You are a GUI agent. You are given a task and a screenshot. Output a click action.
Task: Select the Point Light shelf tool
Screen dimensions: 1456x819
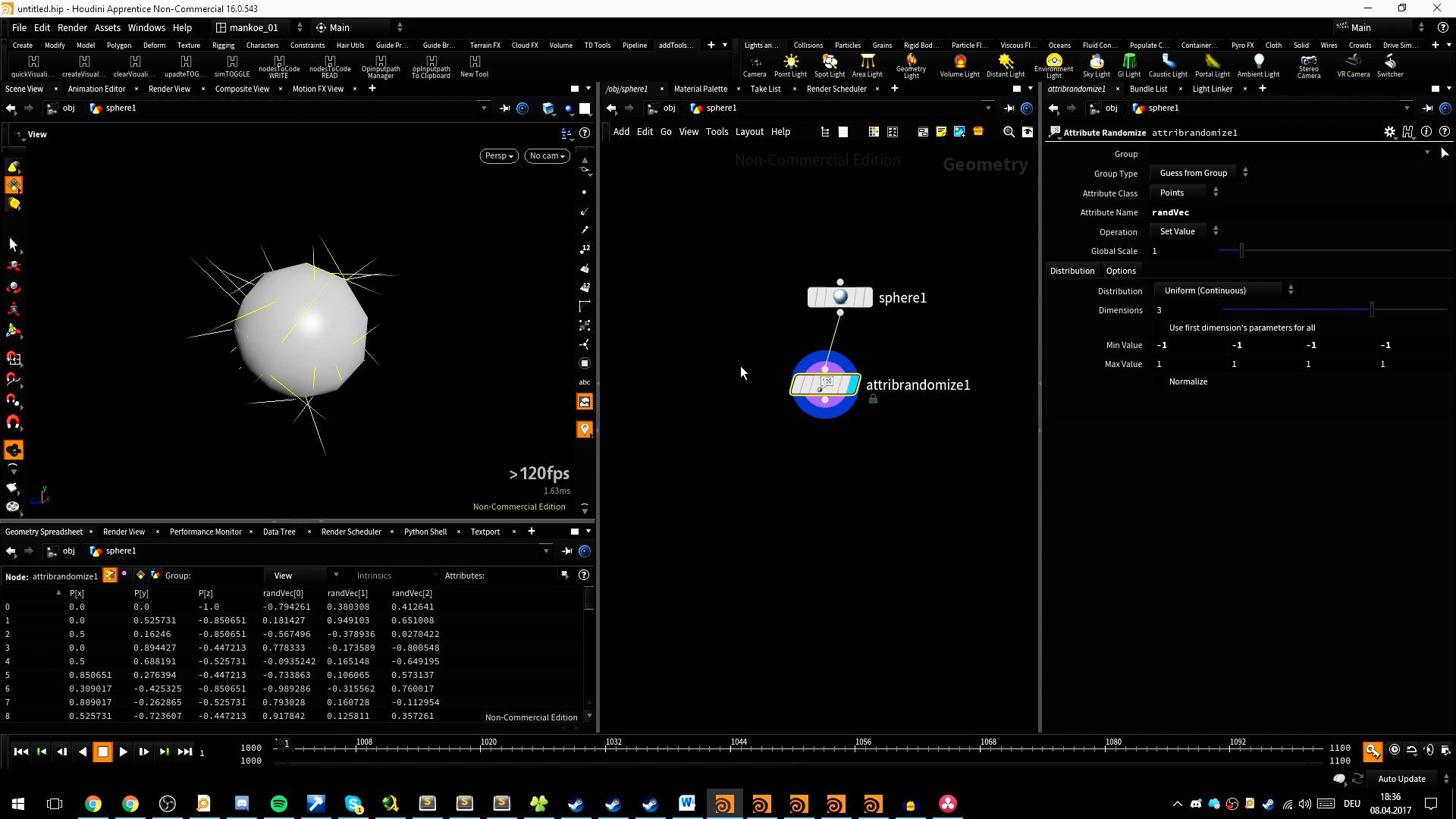(790, 64)
